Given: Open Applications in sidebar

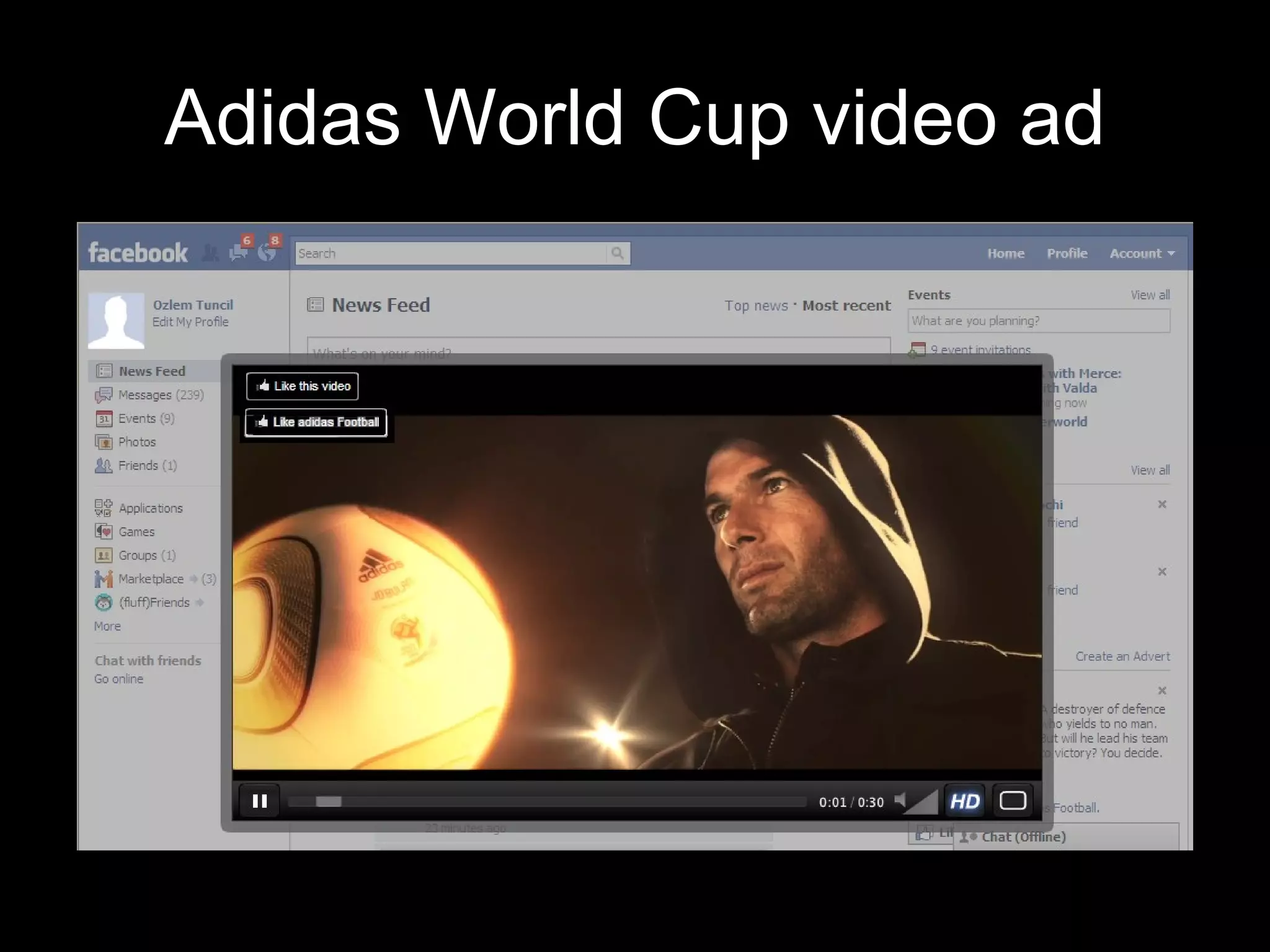Looking at the screenshot, I should 151,508.
